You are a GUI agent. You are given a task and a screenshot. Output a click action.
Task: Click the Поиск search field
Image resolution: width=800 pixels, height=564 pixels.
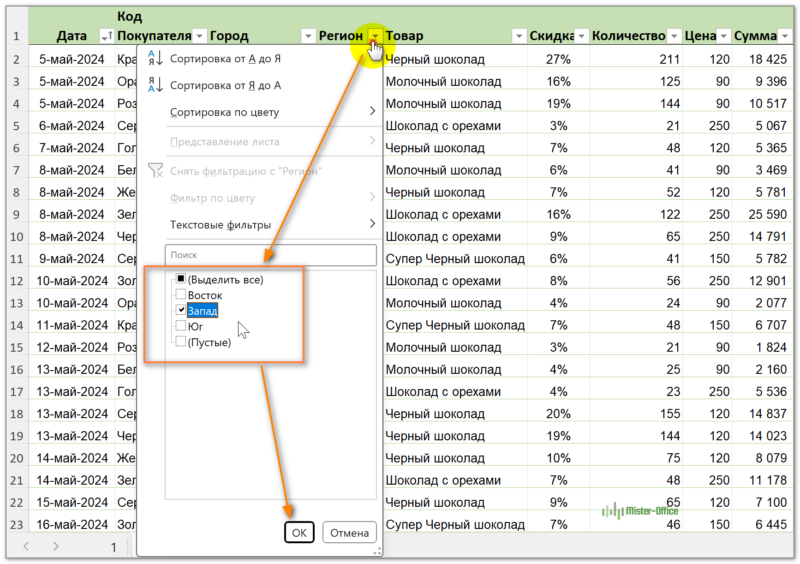270,255
